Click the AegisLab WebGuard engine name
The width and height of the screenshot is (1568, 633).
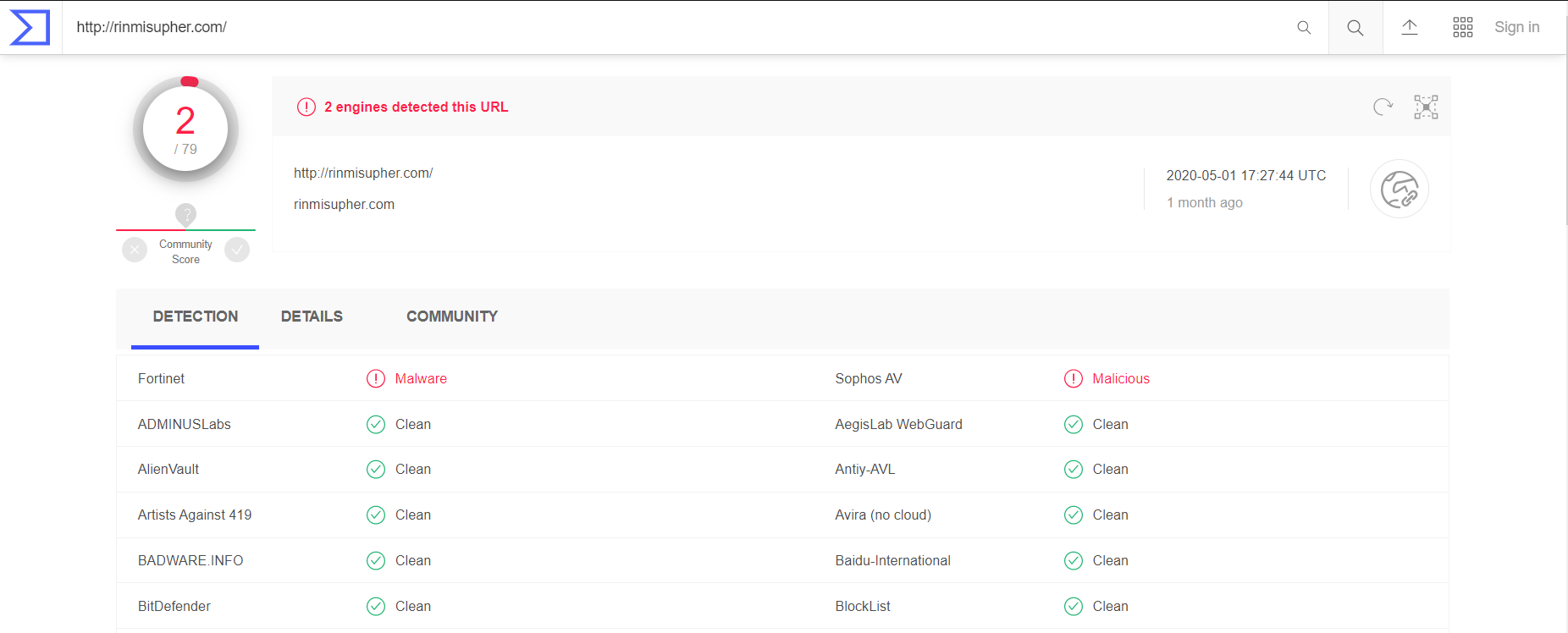click(x=899, y=424)
